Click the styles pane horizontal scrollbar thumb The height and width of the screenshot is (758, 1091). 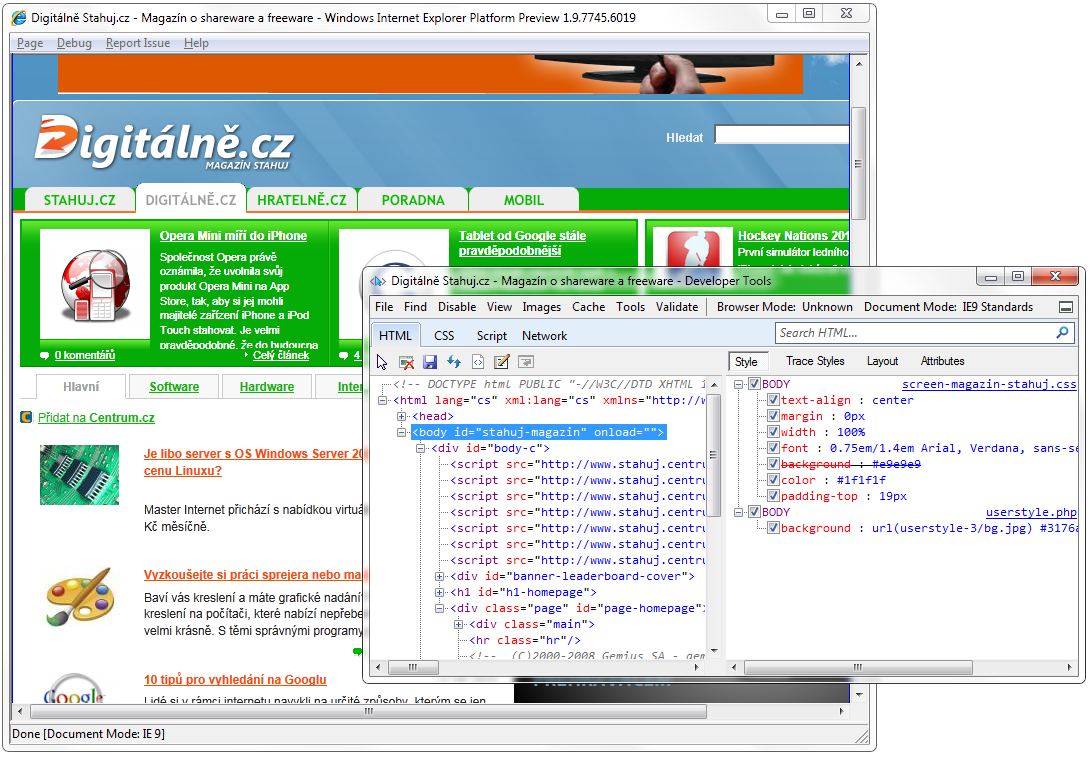point(857,667)
